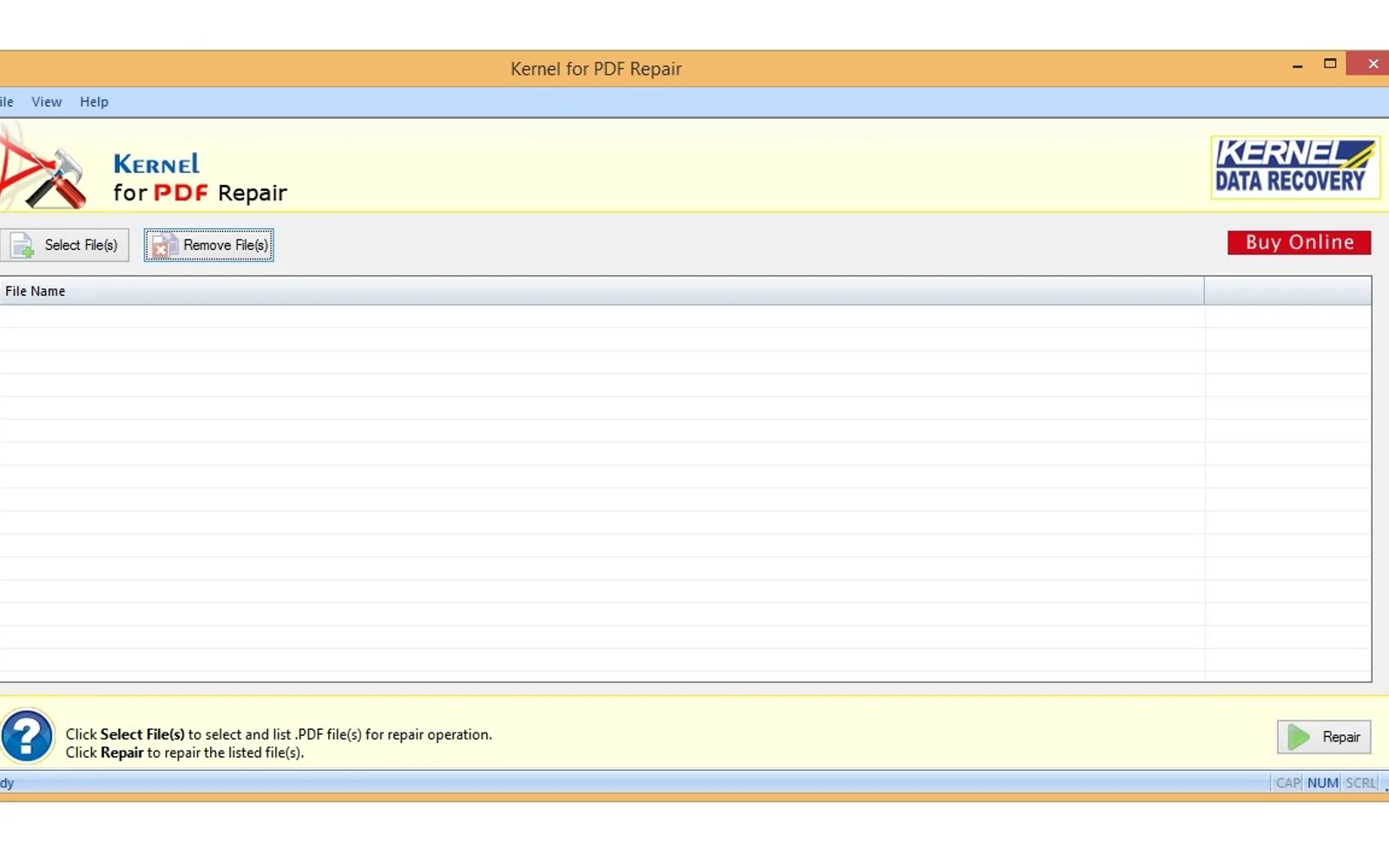This screenshot has height=868, width=1389.
Task: Click the Remove File(s) button
Action: click(x=209, y=245)
